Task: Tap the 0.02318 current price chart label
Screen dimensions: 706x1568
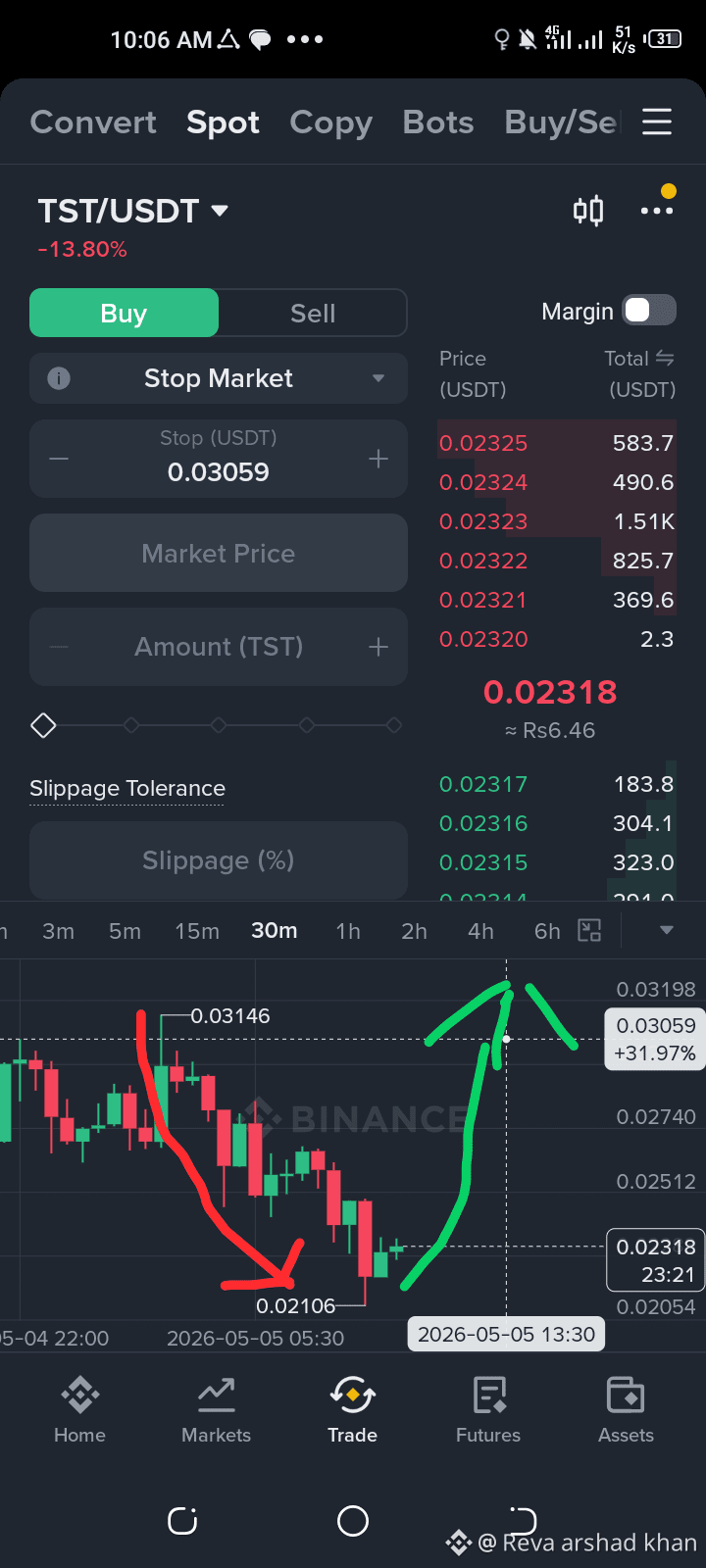Action: 656,1260
